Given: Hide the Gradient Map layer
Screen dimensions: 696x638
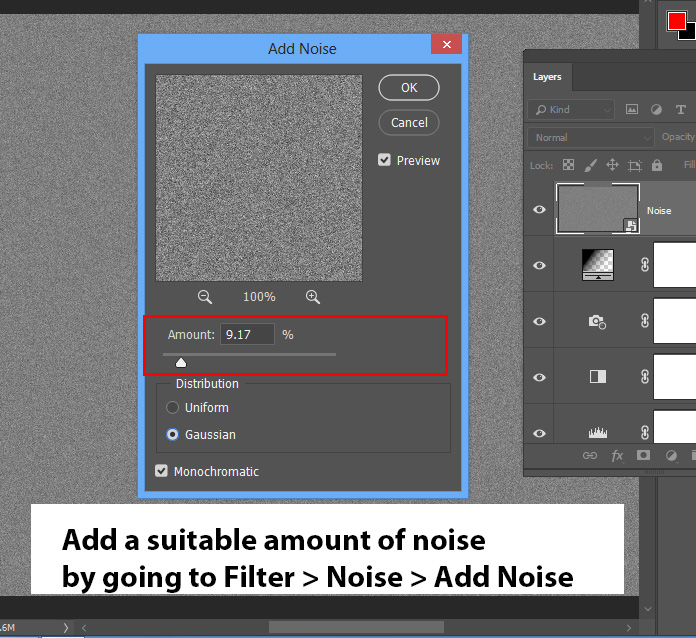Looking at the screenshot, I should click(539, 265).
